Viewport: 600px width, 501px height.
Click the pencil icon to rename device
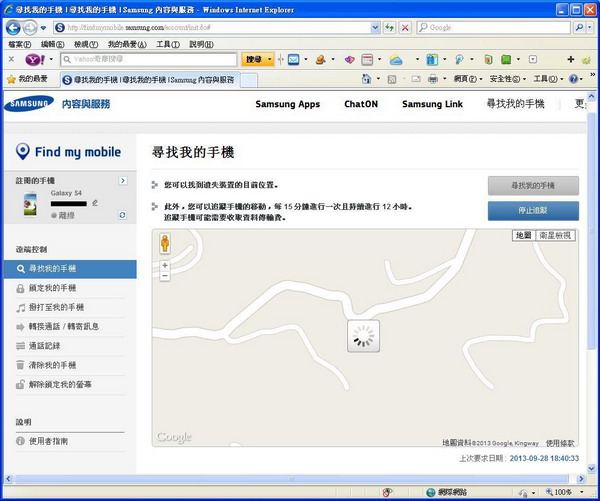point(95,203)
